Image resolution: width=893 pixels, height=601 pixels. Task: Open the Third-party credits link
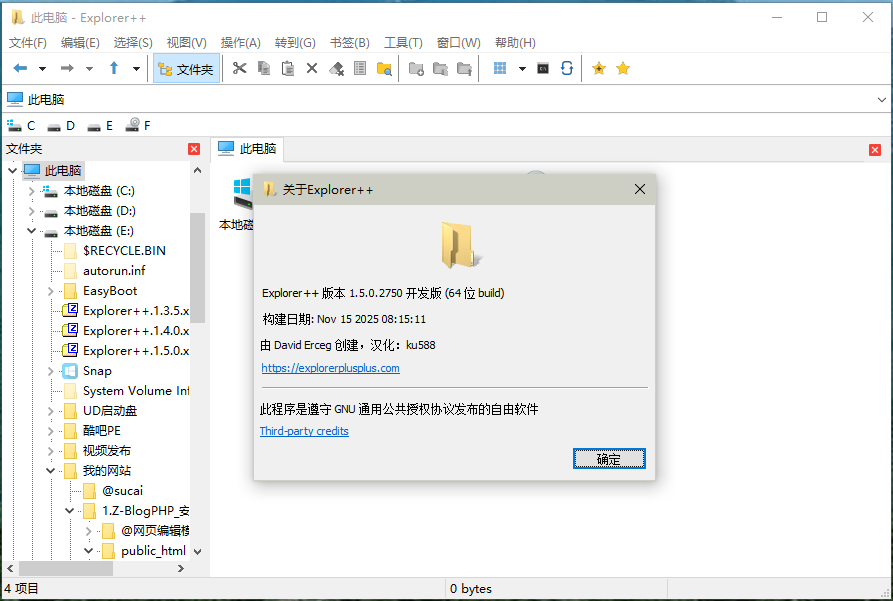[304, 431]
